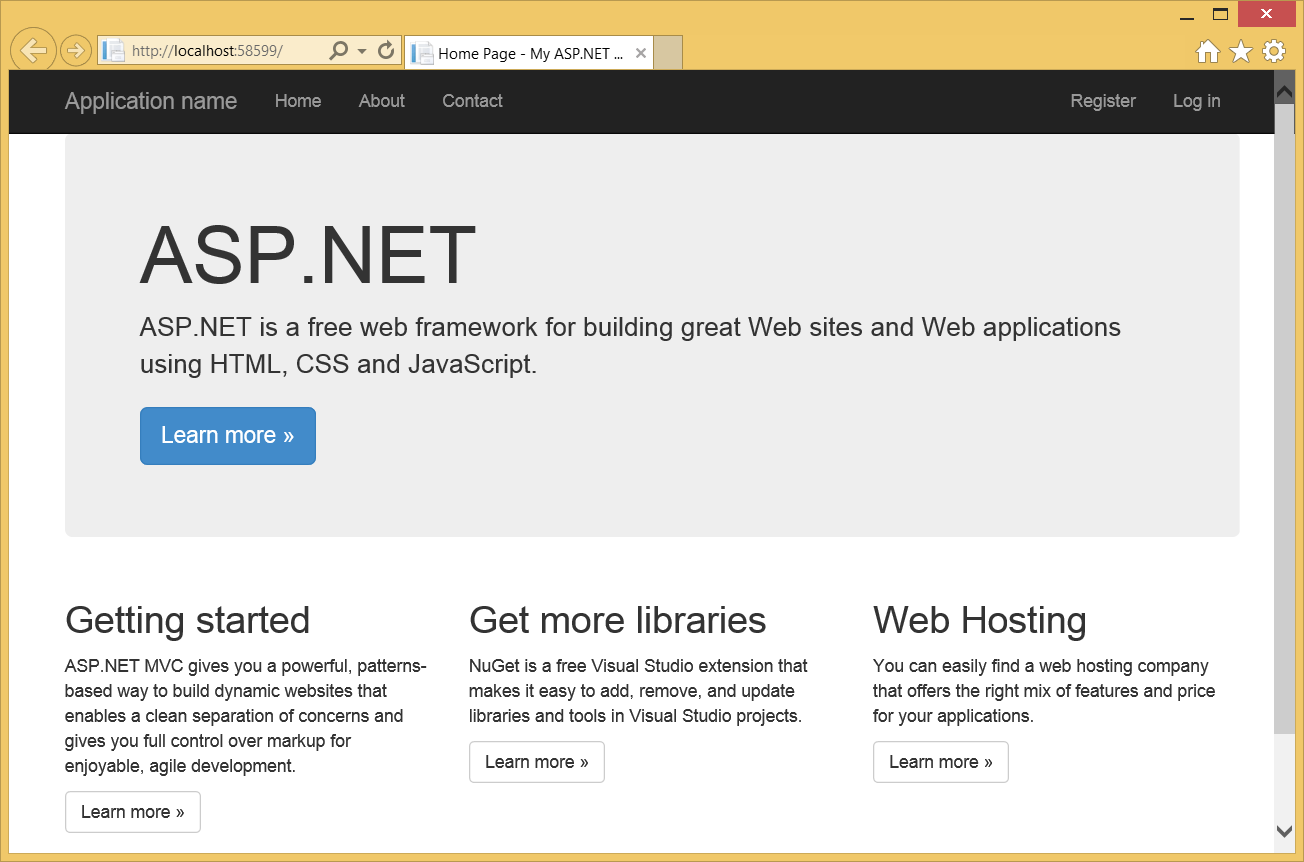
Task: Click Learn more under Web Hosting
Action: point(941,762)
